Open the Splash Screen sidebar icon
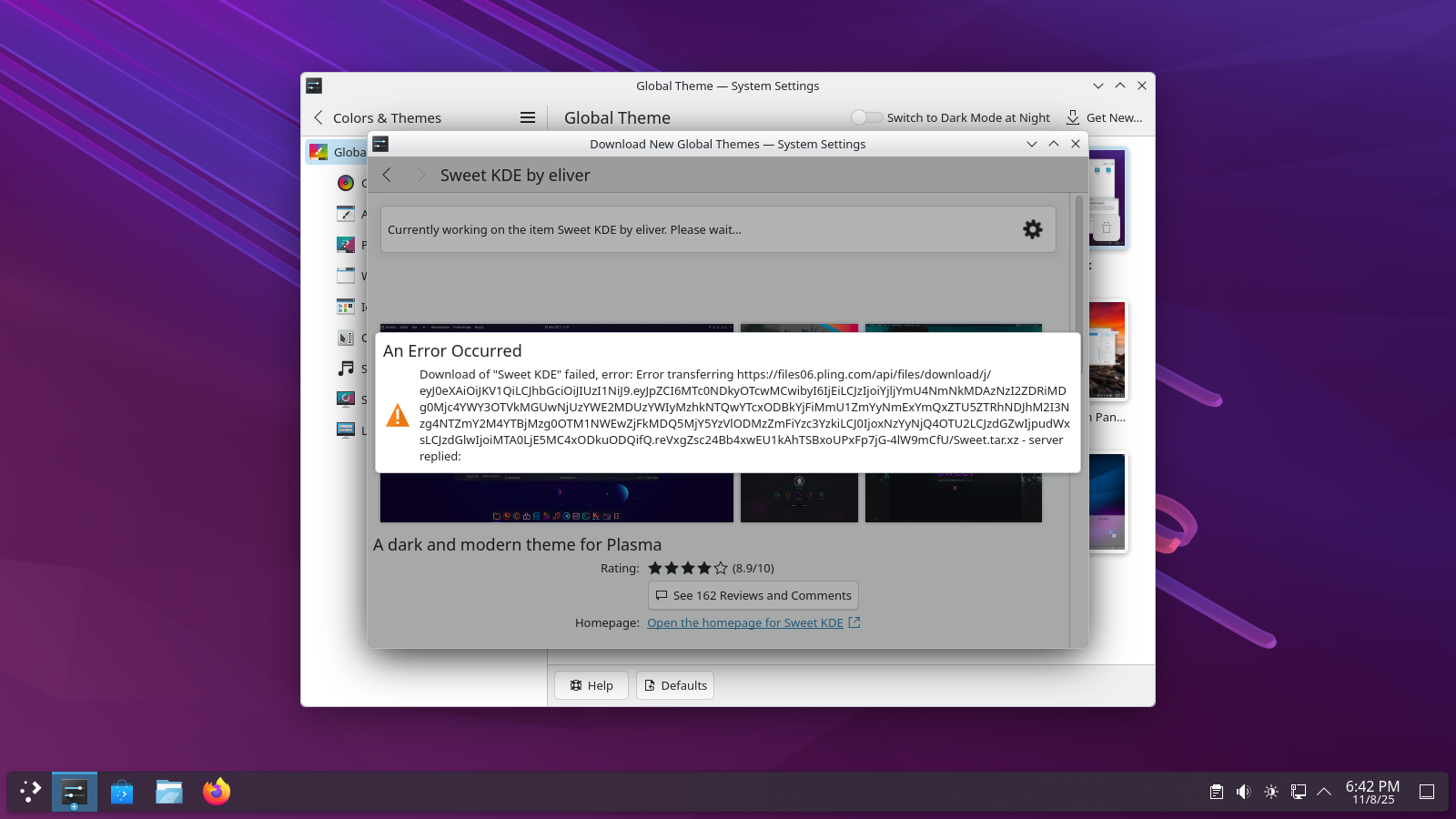The width and height of the screenshot is (1456, 819). coord(346,399)
